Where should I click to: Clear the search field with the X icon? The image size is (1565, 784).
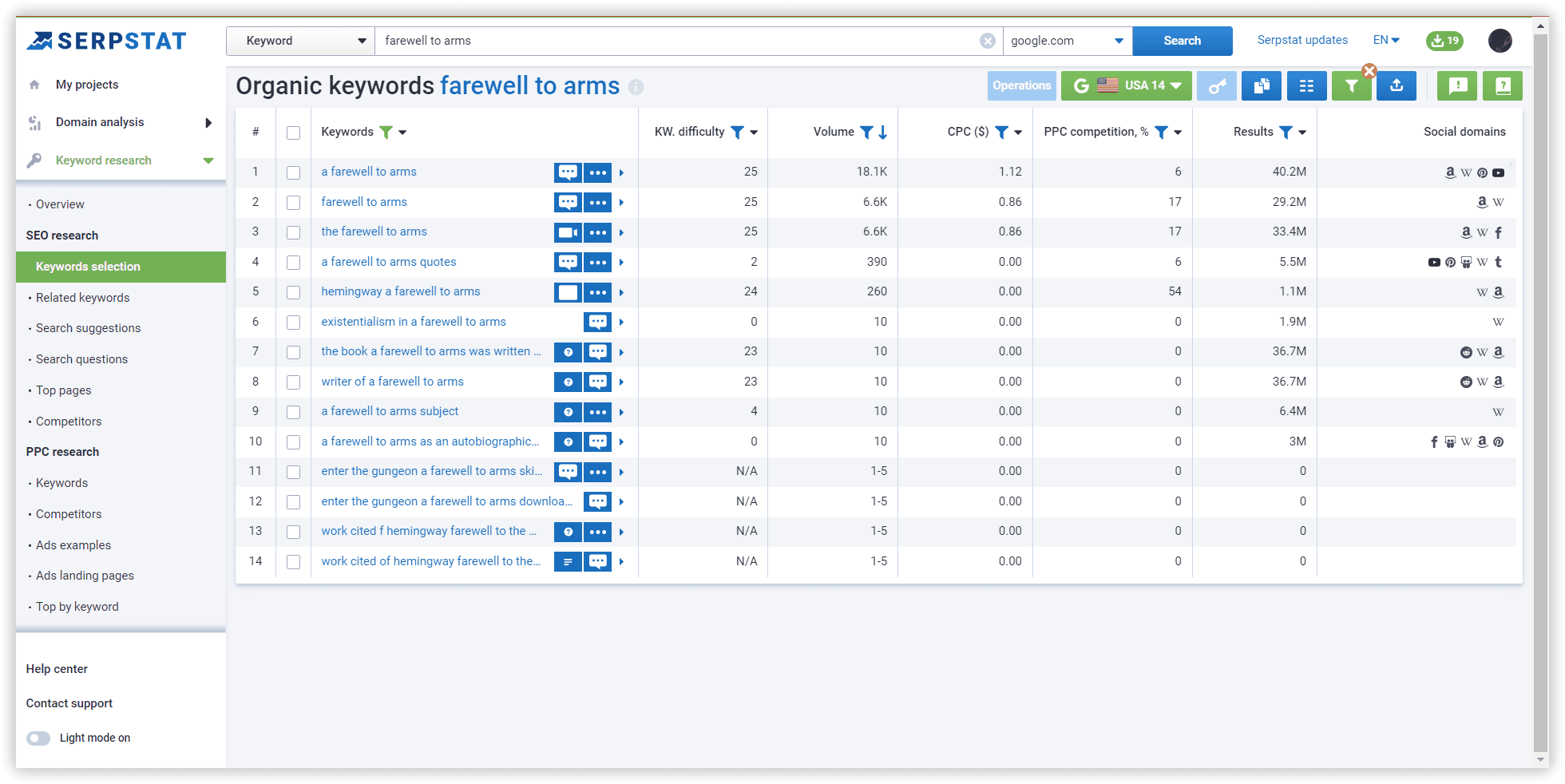click(x=988, y=41)
